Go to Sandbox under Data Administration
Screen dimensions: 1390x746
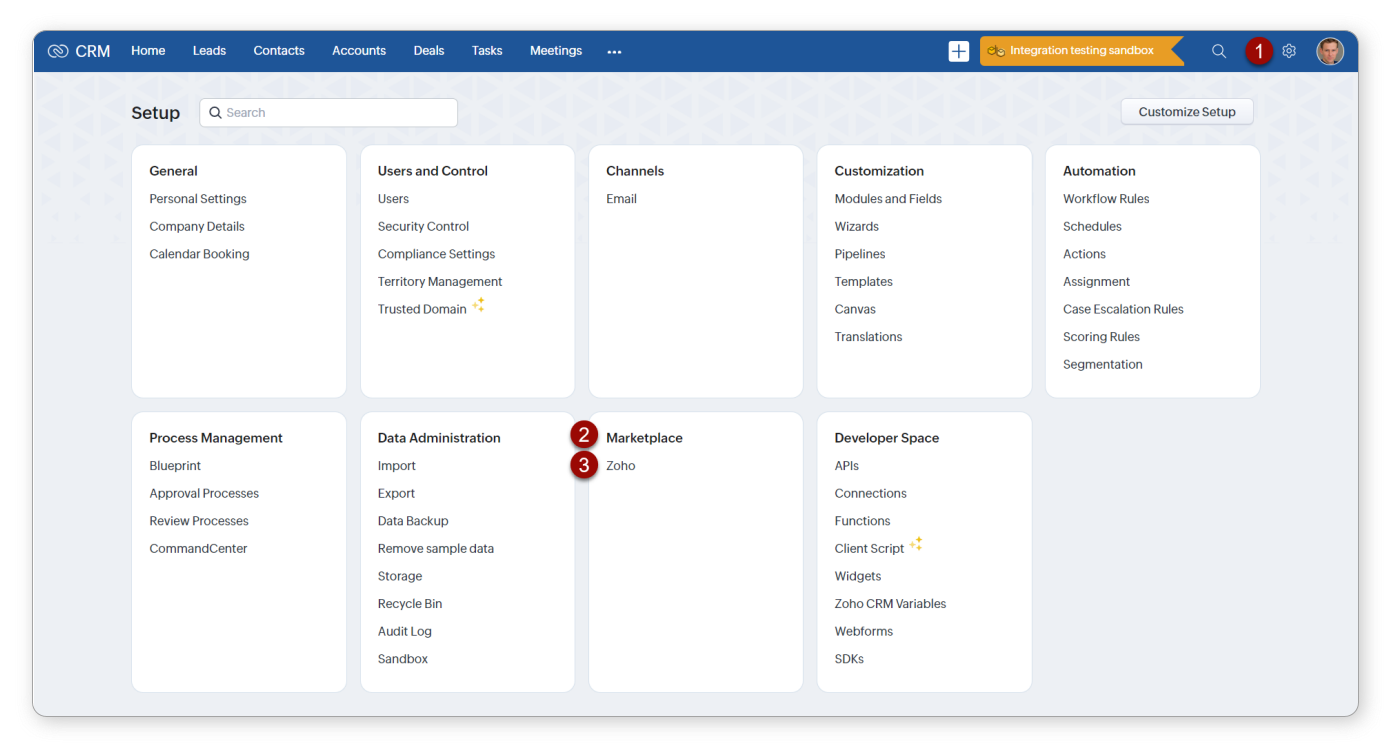(x=402, y=659)
